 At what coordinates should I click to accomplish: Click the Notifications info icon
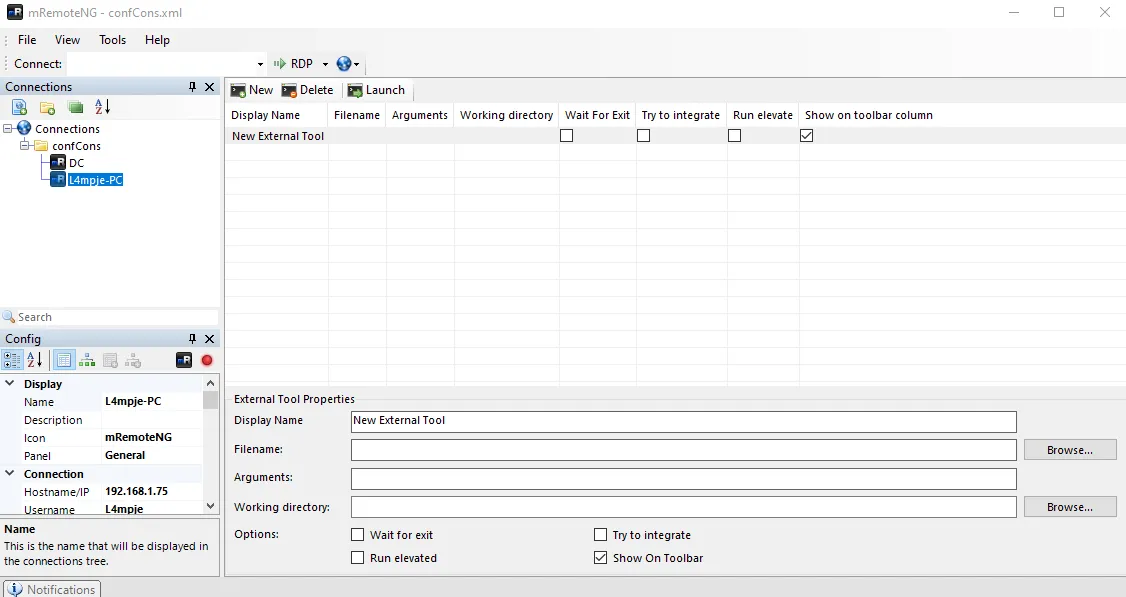click(x=14, y=589)
